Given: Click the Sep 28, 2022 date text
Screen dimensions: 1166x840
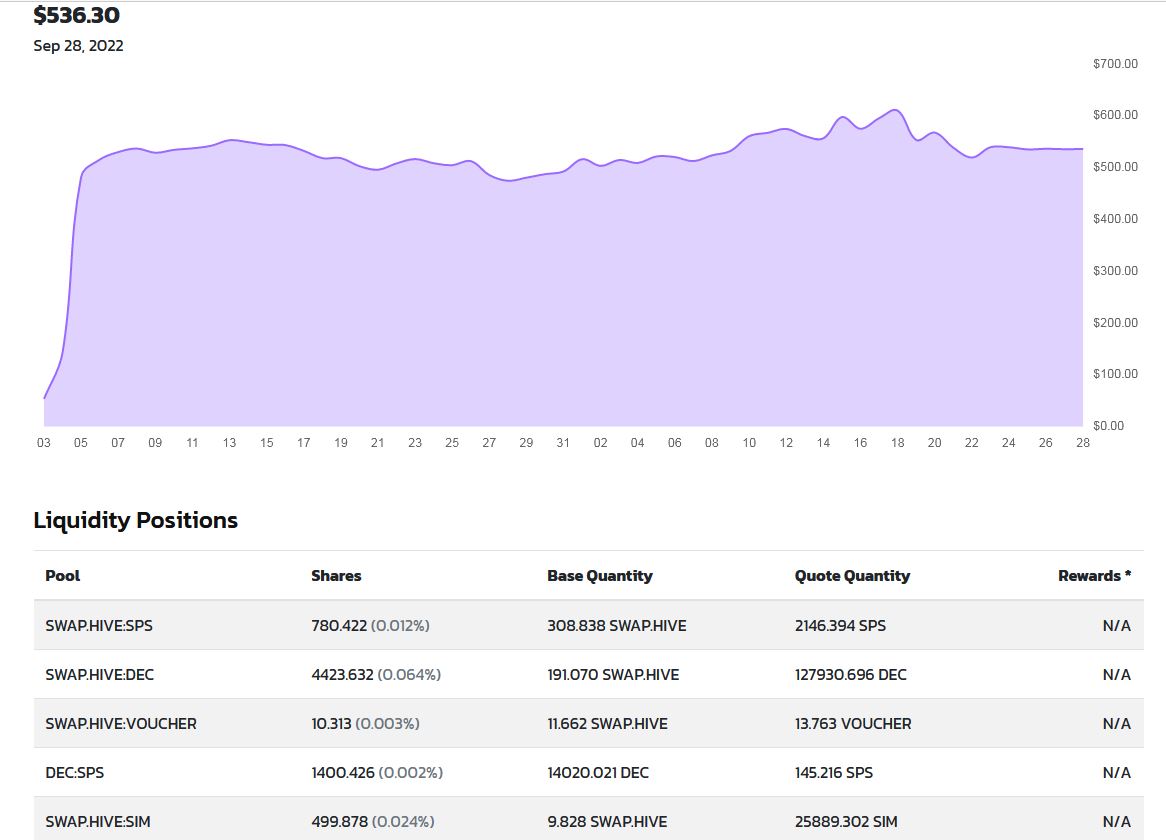Looking at the screenshot, I should (79, 46).
